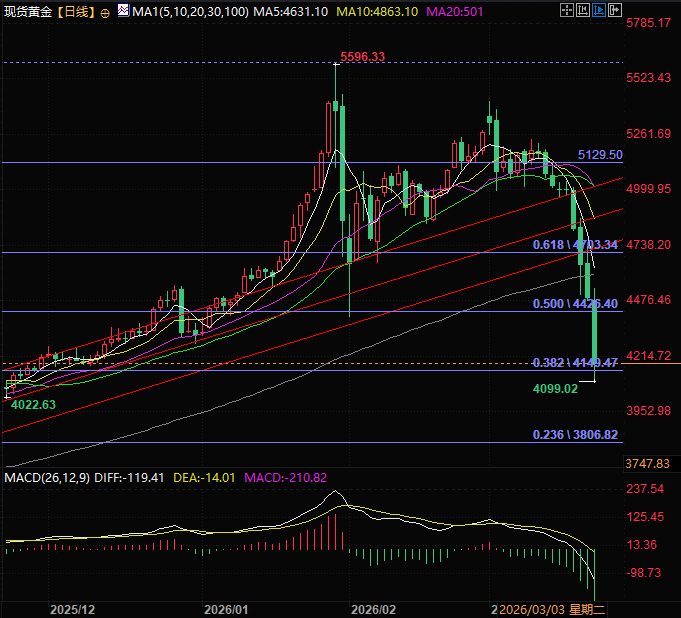
Task: Click the 4214.72 price axis value
Action: [648, 356]
